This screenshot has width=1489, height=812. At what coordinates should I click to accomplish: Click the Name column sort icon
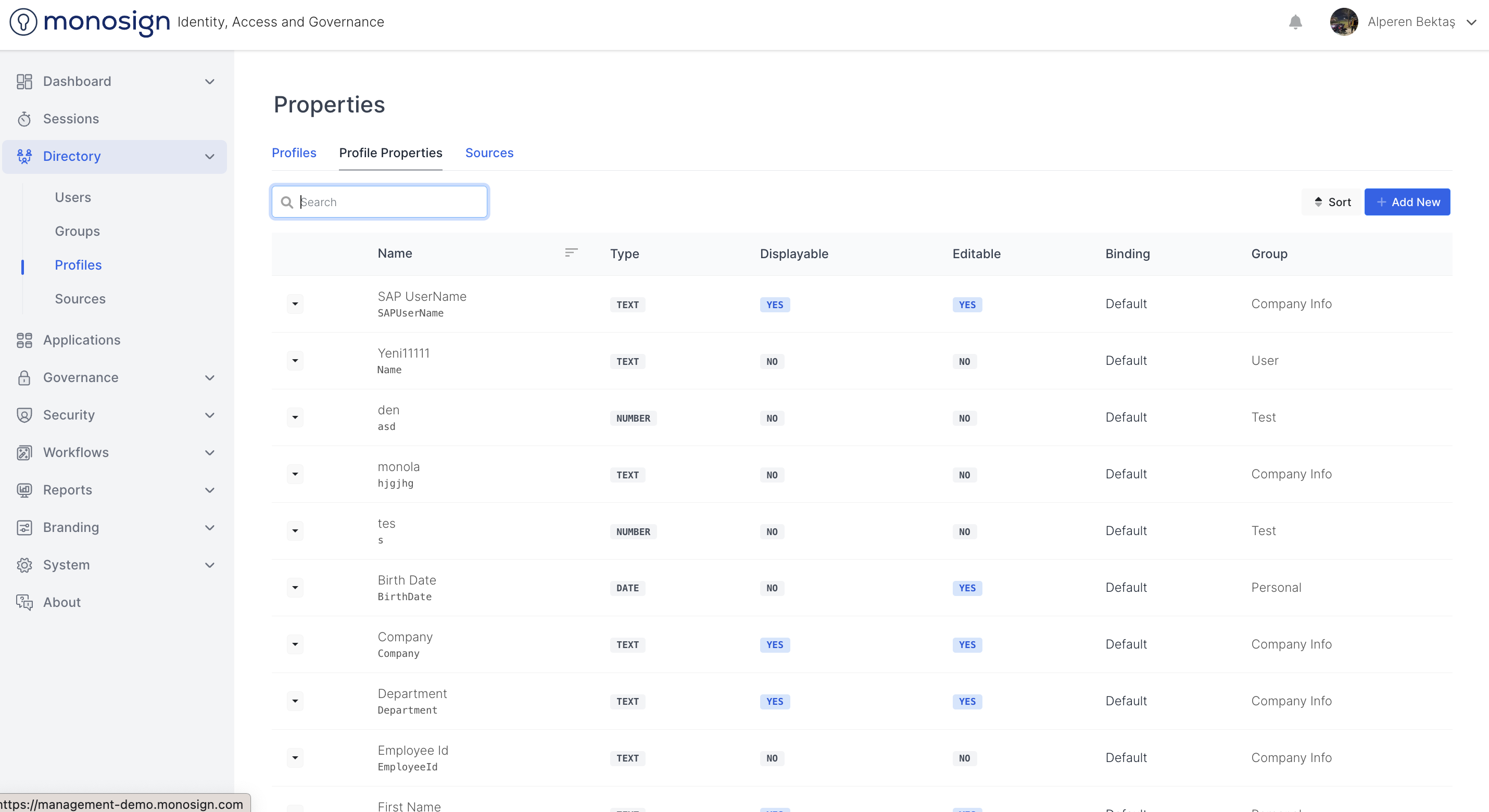tap(571, 252)
